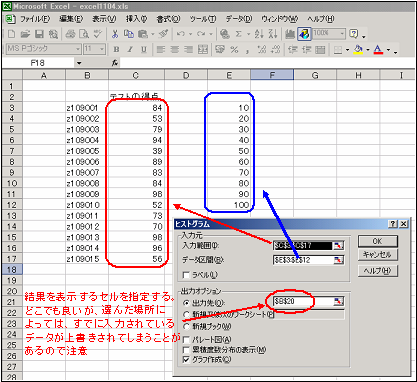
Task: Expand the zoom percentage dropdown
Action: (x=342, y=33)
